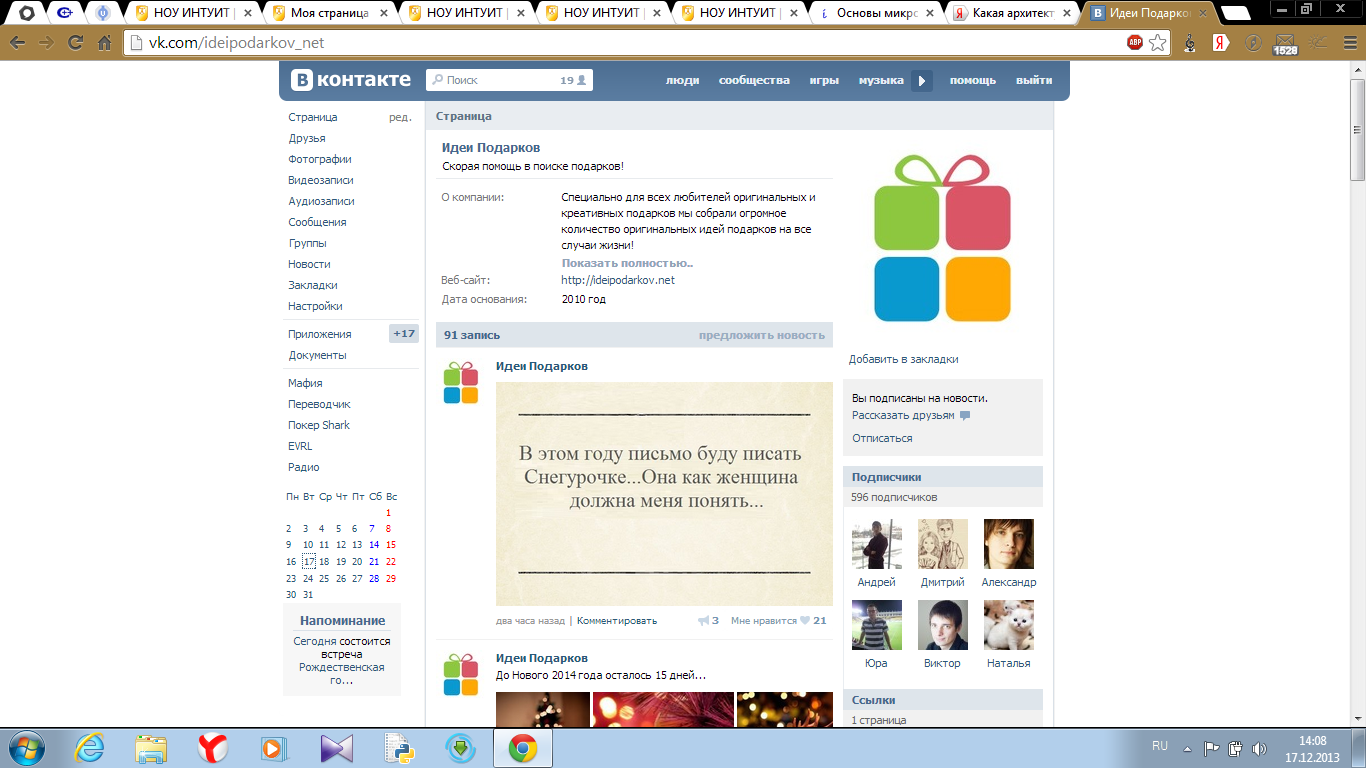Open the http://ideipodarkov.net website link
The height and width of the screenshot is (768, 1366).
[618, 280]
